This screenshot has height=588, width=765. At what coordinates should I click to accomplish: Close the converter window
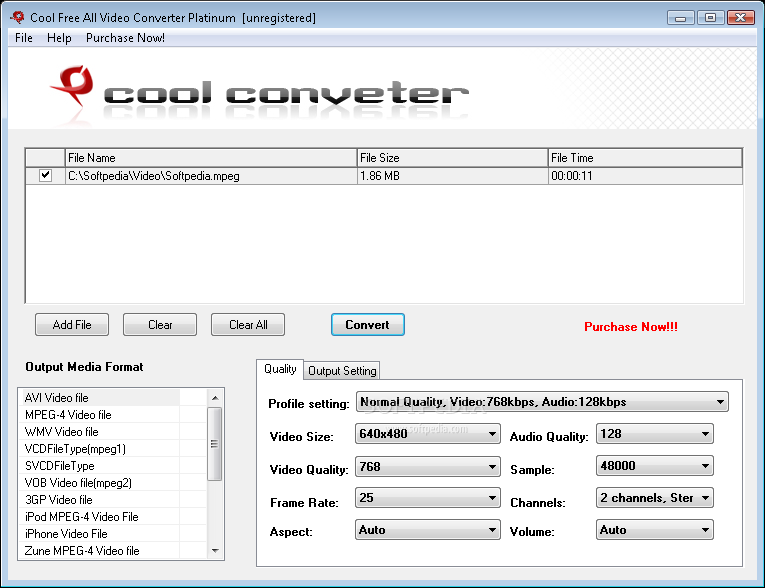741,18
